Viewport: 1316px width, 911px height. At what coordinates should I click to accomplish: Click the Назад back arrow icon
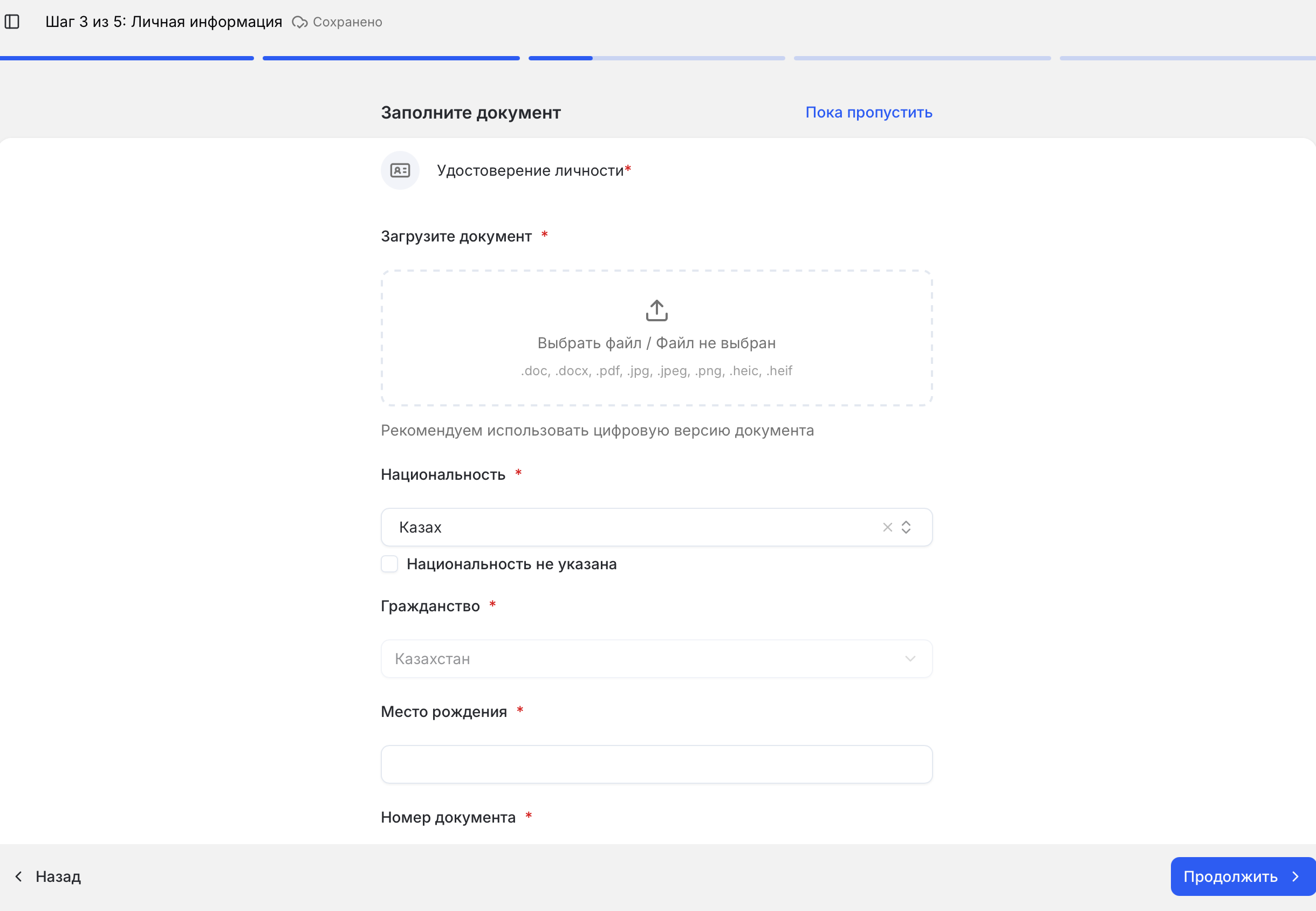[x=19, y=876]
